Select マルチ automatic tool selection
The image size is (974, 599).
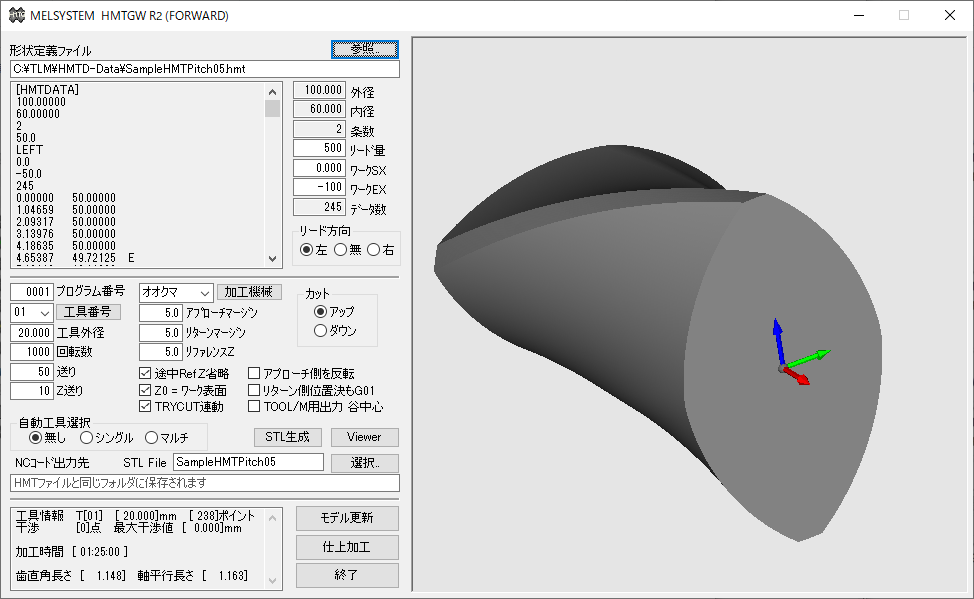tap(152, 437)
